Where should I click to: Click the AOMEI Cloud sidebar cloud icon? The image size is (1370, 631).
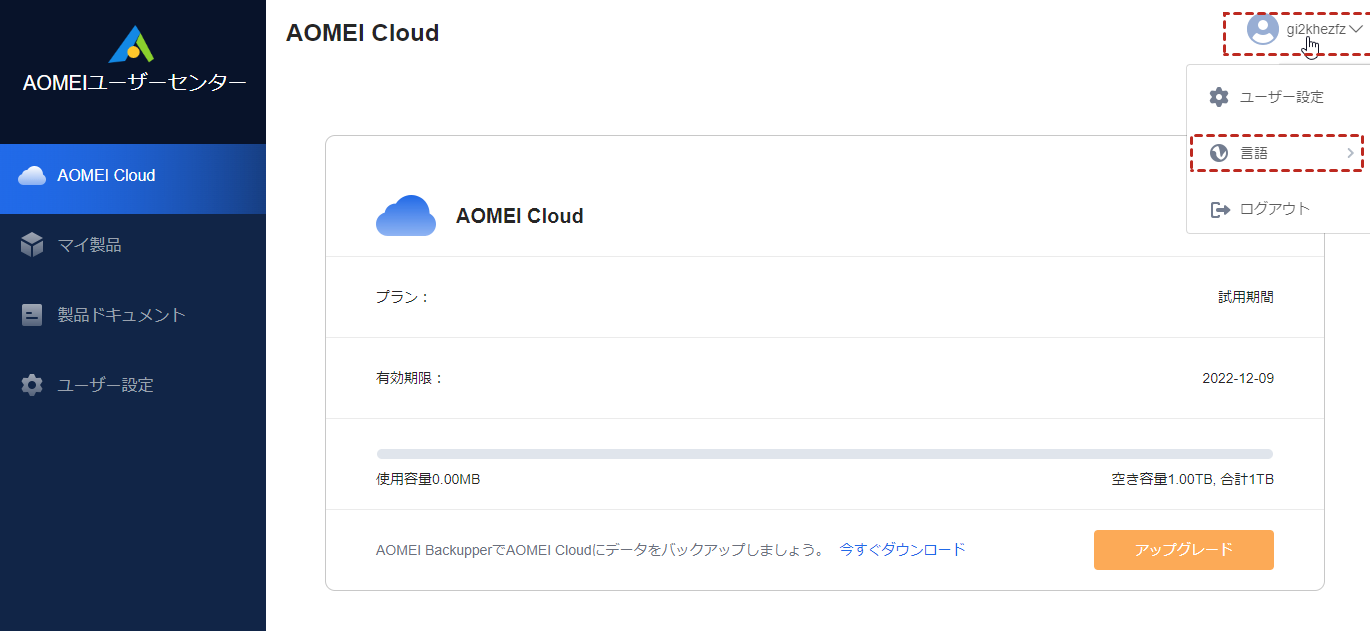[32, 176]
